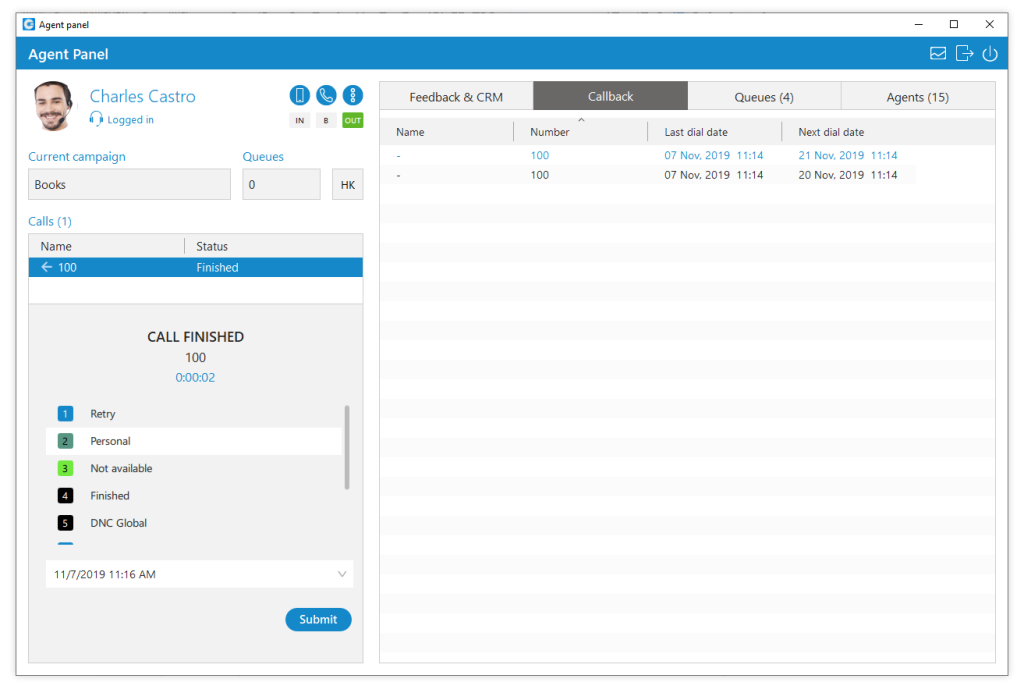
Task: Open the three-dots more options icon
Action: [x=352, y=95]
